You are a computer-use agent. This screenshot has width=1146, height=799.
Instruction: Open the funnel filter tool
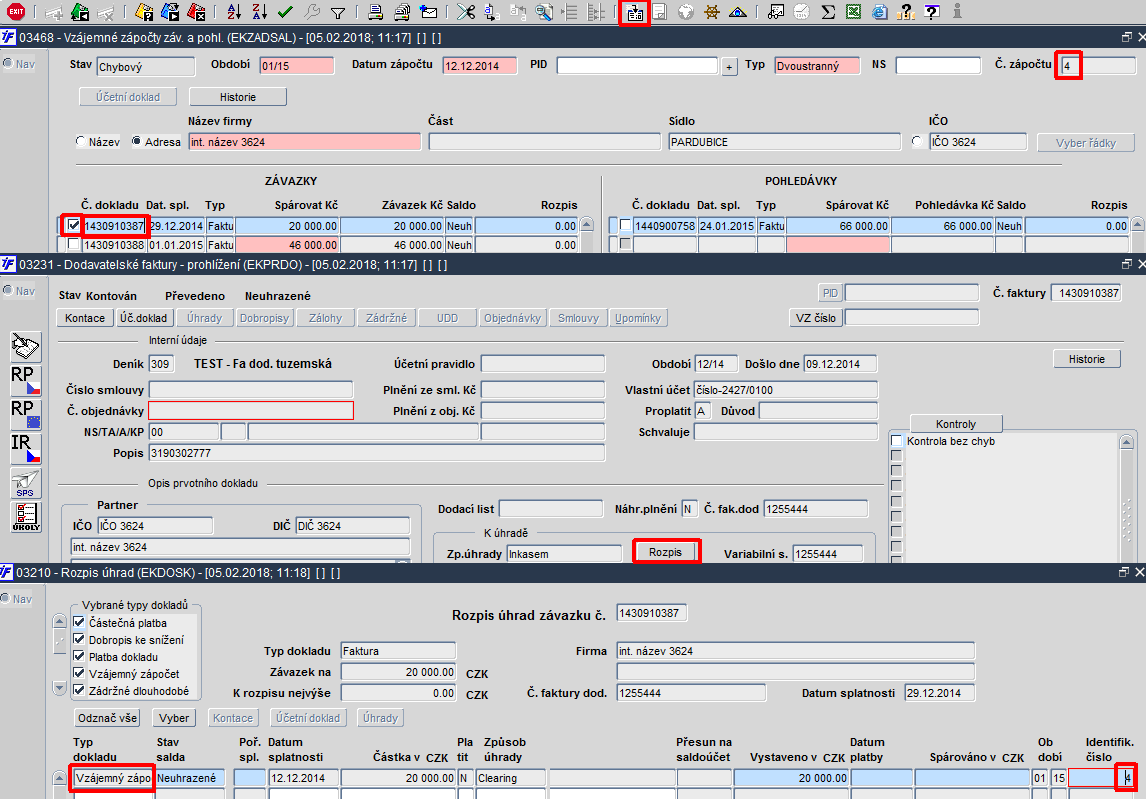[338, 12]
